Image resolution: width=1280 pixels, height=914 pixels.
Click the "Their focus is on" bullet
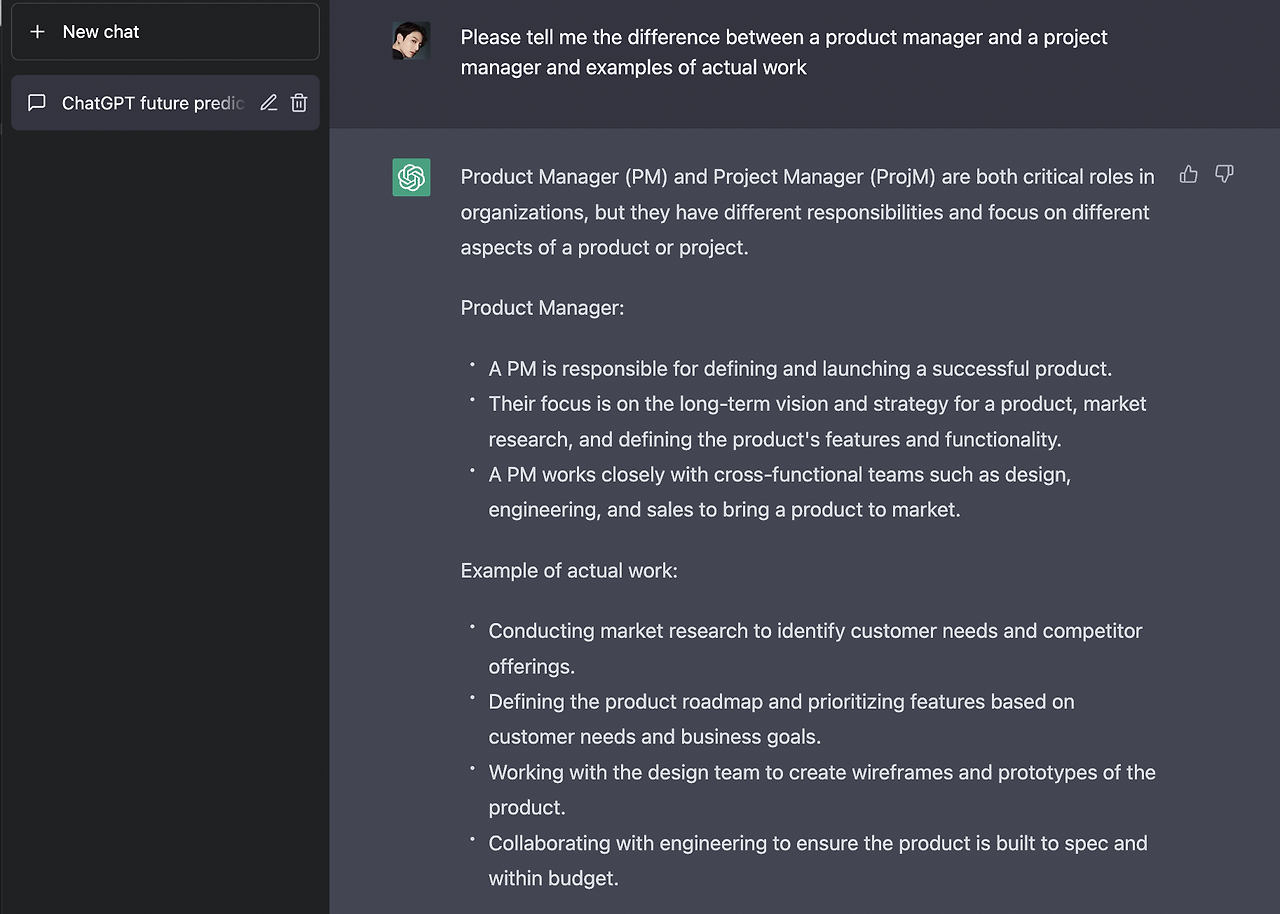(817, 421)
